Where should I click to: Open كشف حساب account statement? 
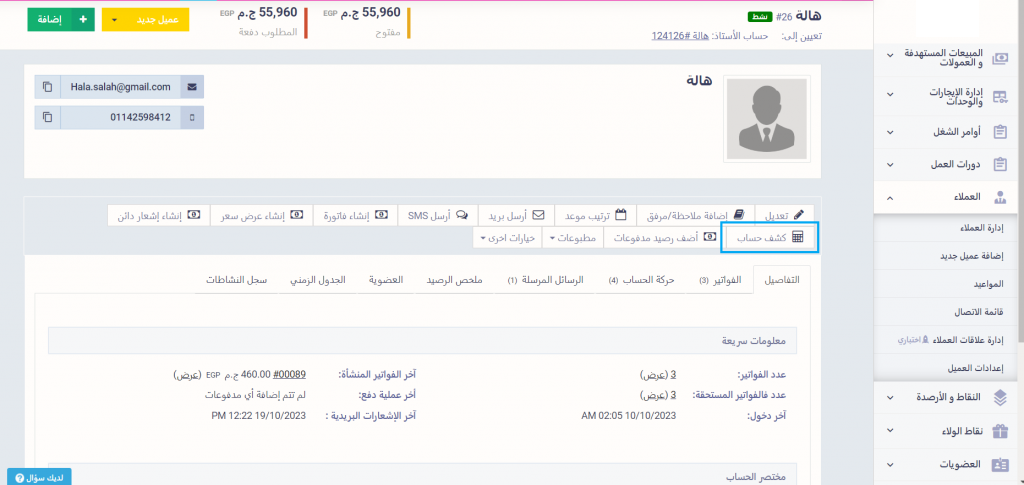[x=771, y=238]
